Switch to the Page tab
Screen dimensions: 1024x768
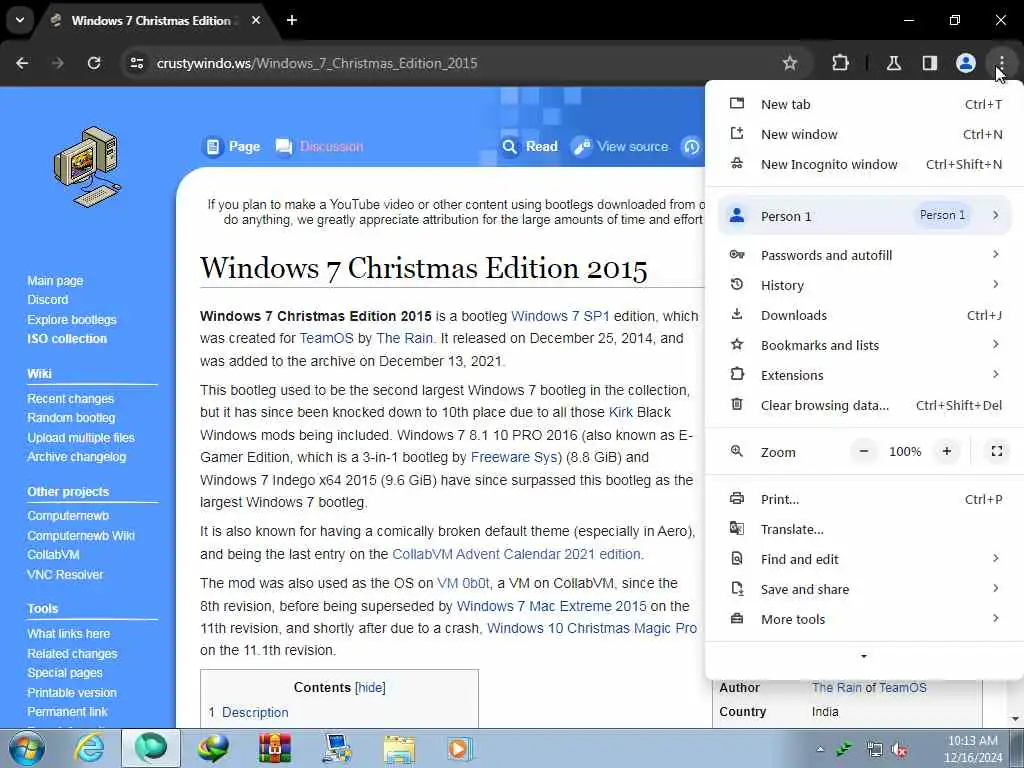tap(232, 146)
